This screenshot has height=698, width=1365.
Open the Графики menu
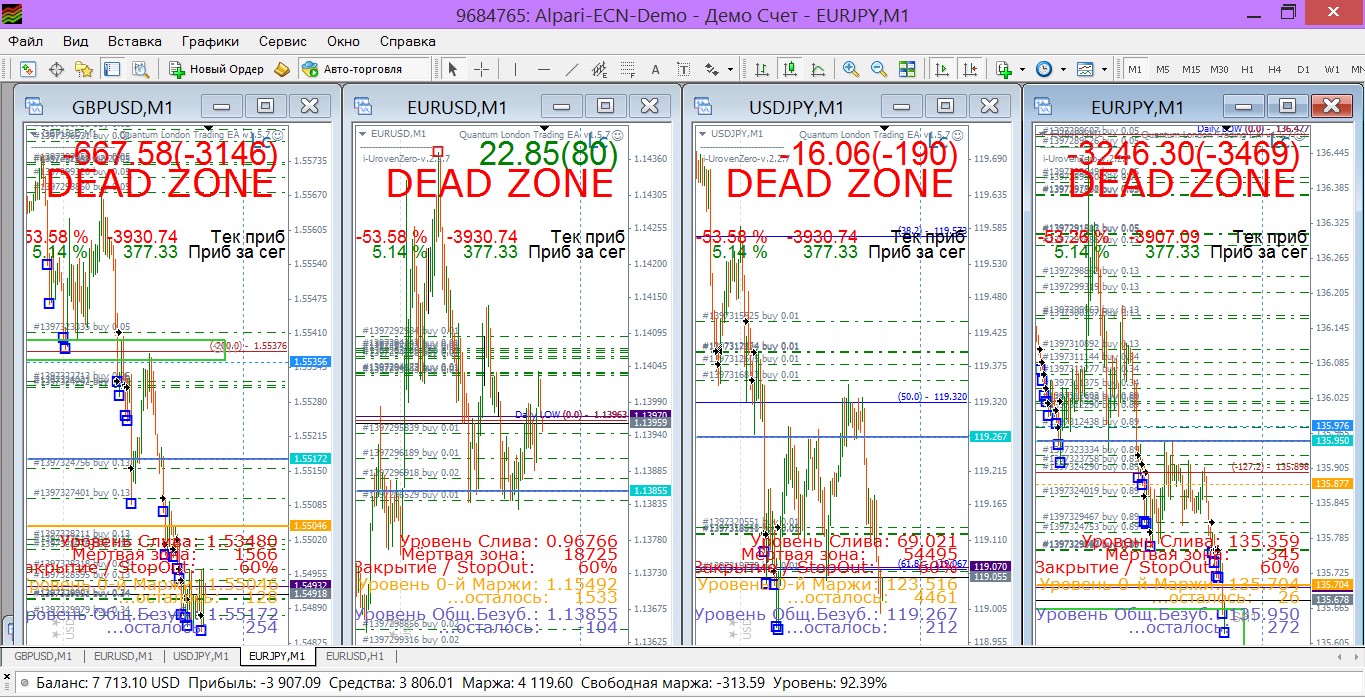click(x=210, y=41)
